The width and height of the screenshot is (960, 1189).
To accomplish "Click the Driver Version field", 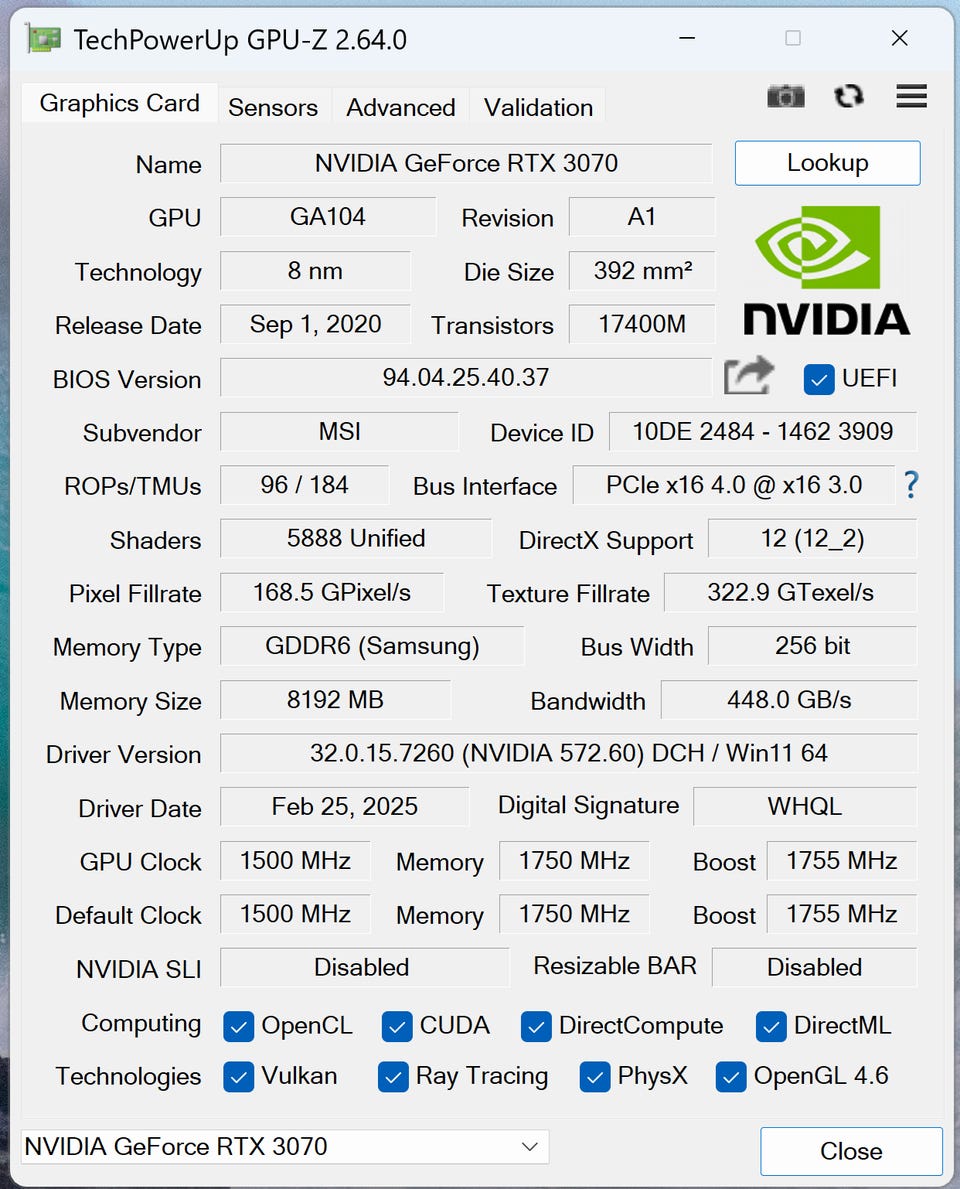I will pyautogui.click(x=568, y=753).
